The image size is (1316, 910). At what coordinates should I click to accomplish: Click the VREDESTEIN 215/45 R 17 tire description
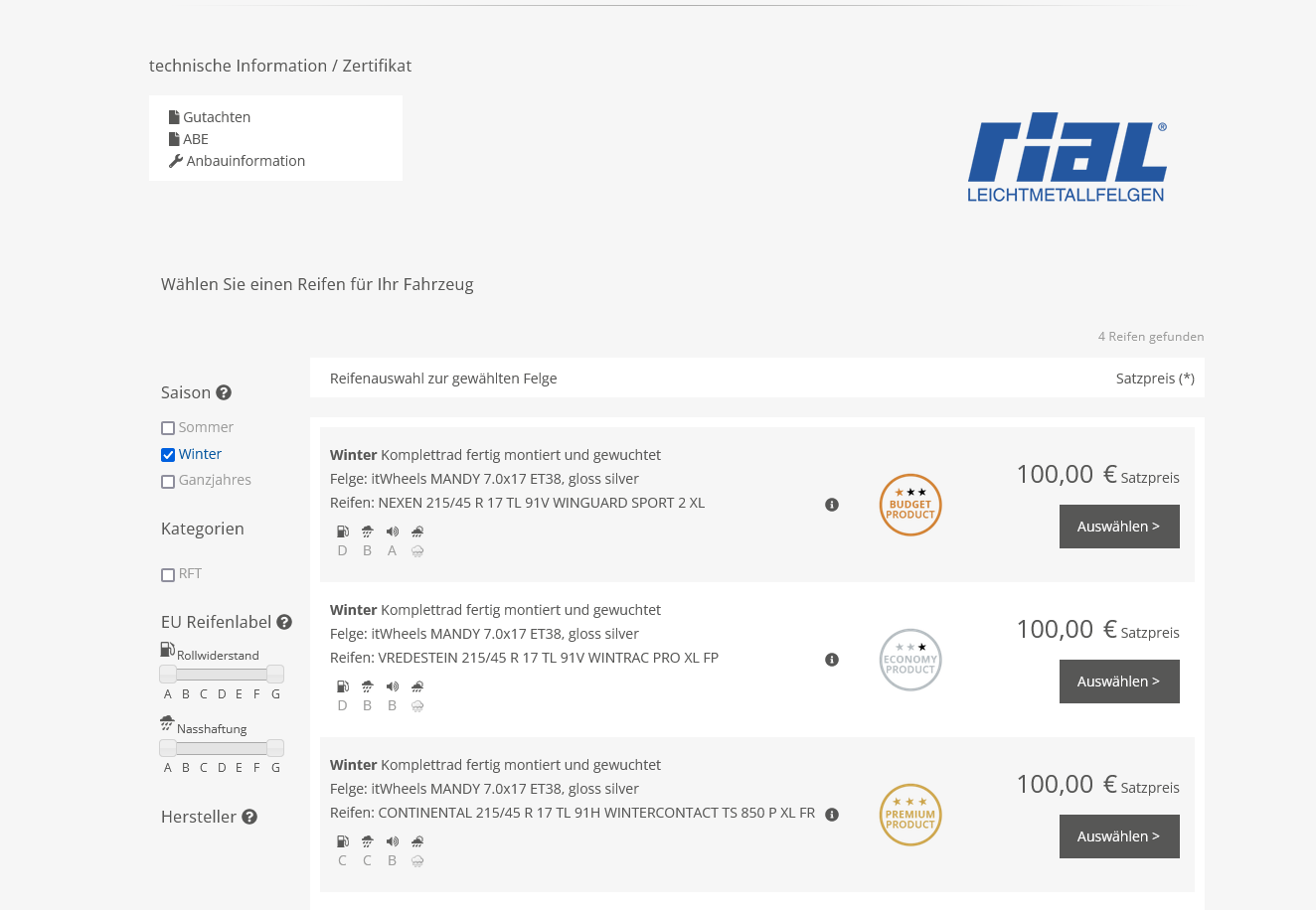[524, 658]
